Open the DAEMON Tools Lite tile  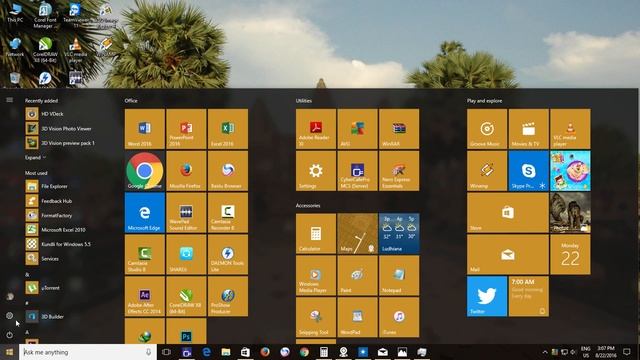click(228, 254)
